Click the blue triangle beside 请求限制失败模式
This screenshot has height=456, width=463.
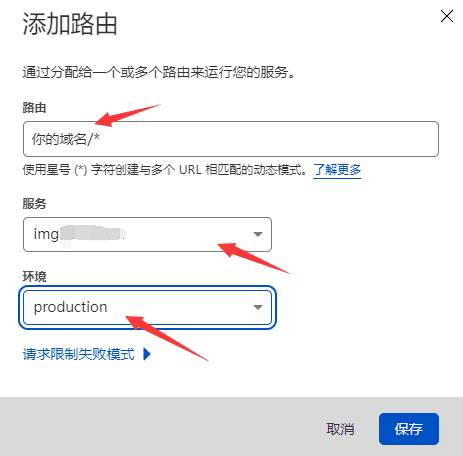[x=147, y=354]
